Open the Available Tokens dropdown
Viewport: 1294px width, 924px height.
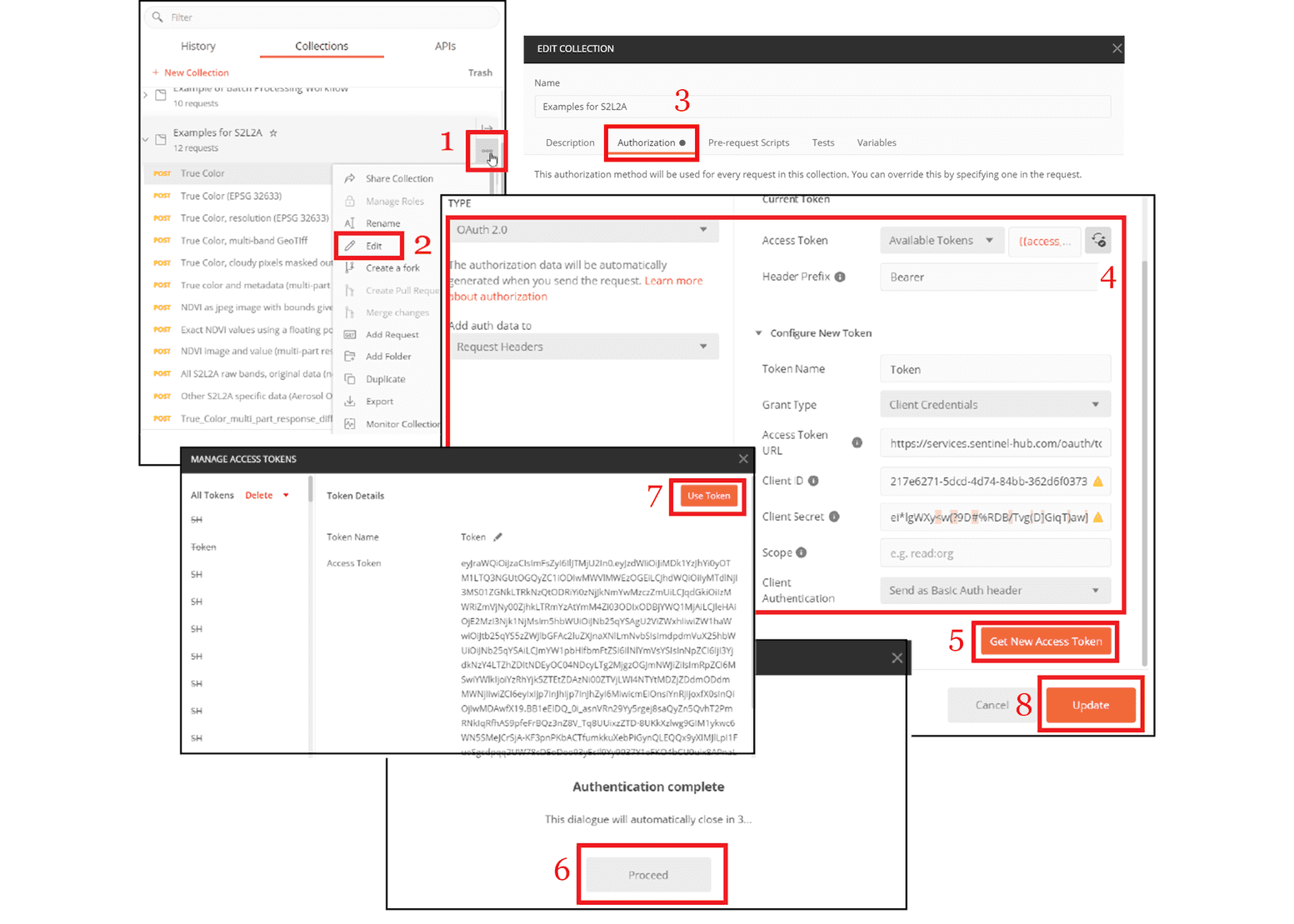point(940,241)
